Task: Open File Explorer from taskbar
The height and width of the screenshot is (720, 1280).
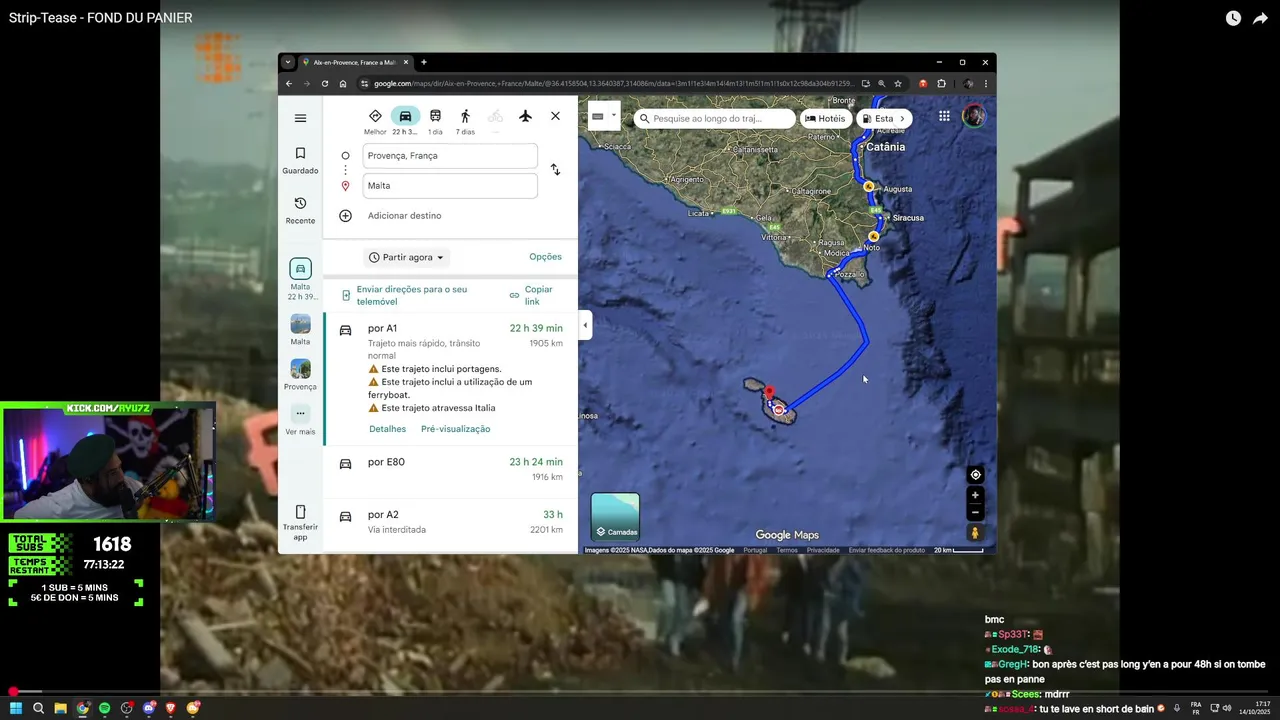Action: pos(60,708)
